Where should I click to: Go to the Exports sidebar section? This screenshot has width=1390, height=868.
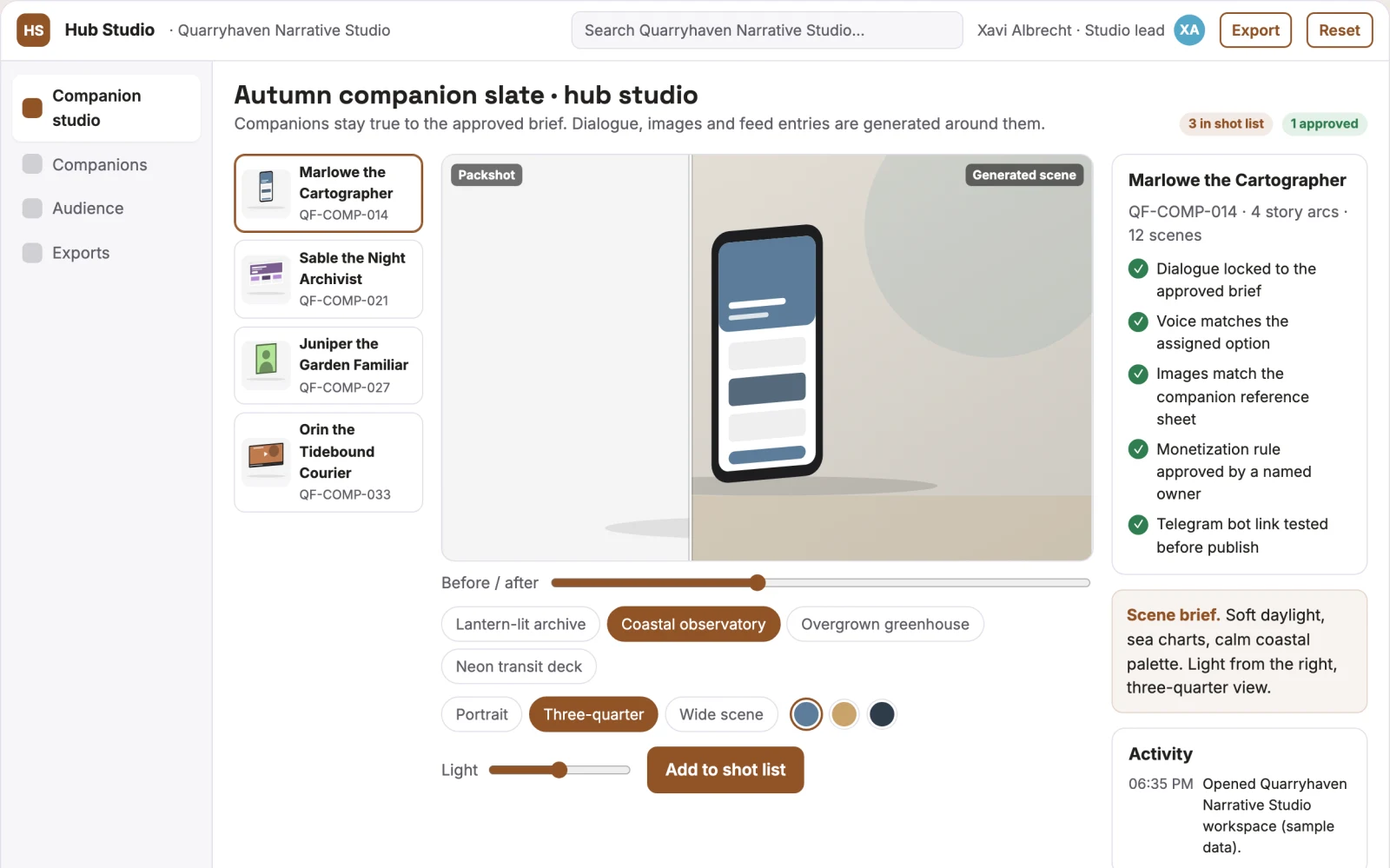click(107, 253)
